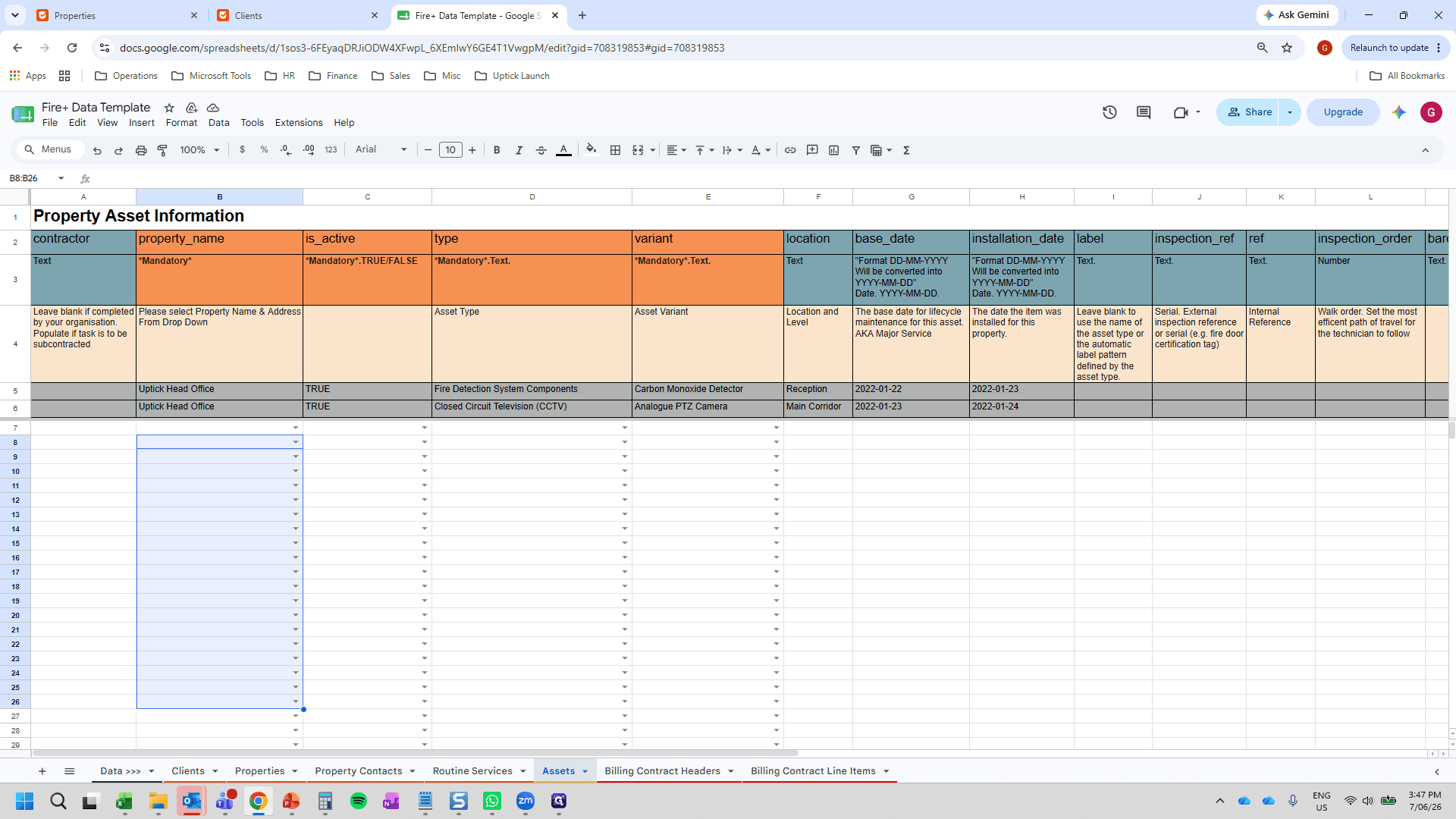Toggle bold formatting
This screenshot has width=1456, height=819.
pos(497,150)
